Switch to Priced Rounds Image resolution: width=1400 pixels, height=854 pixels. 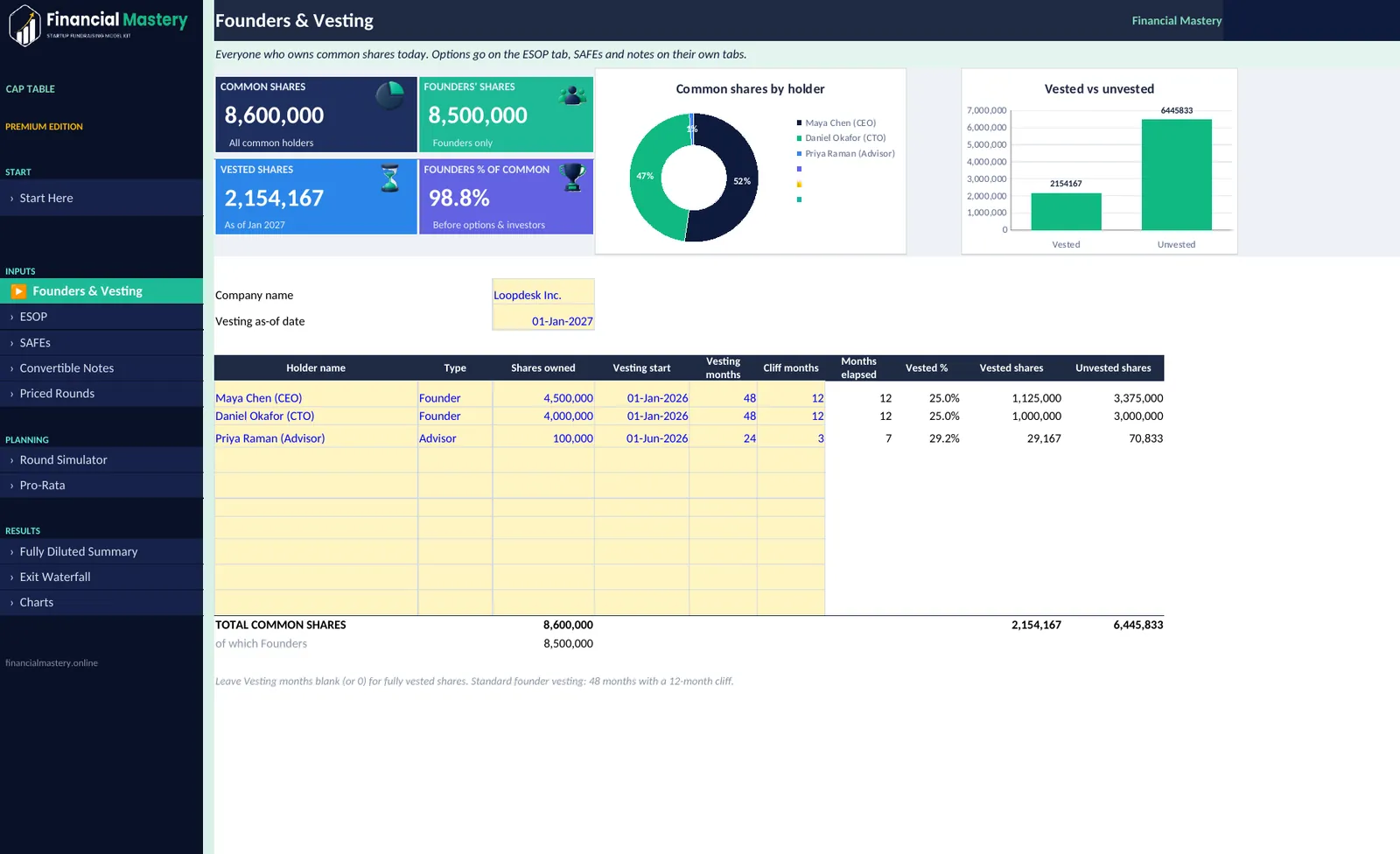coord(101,394)
